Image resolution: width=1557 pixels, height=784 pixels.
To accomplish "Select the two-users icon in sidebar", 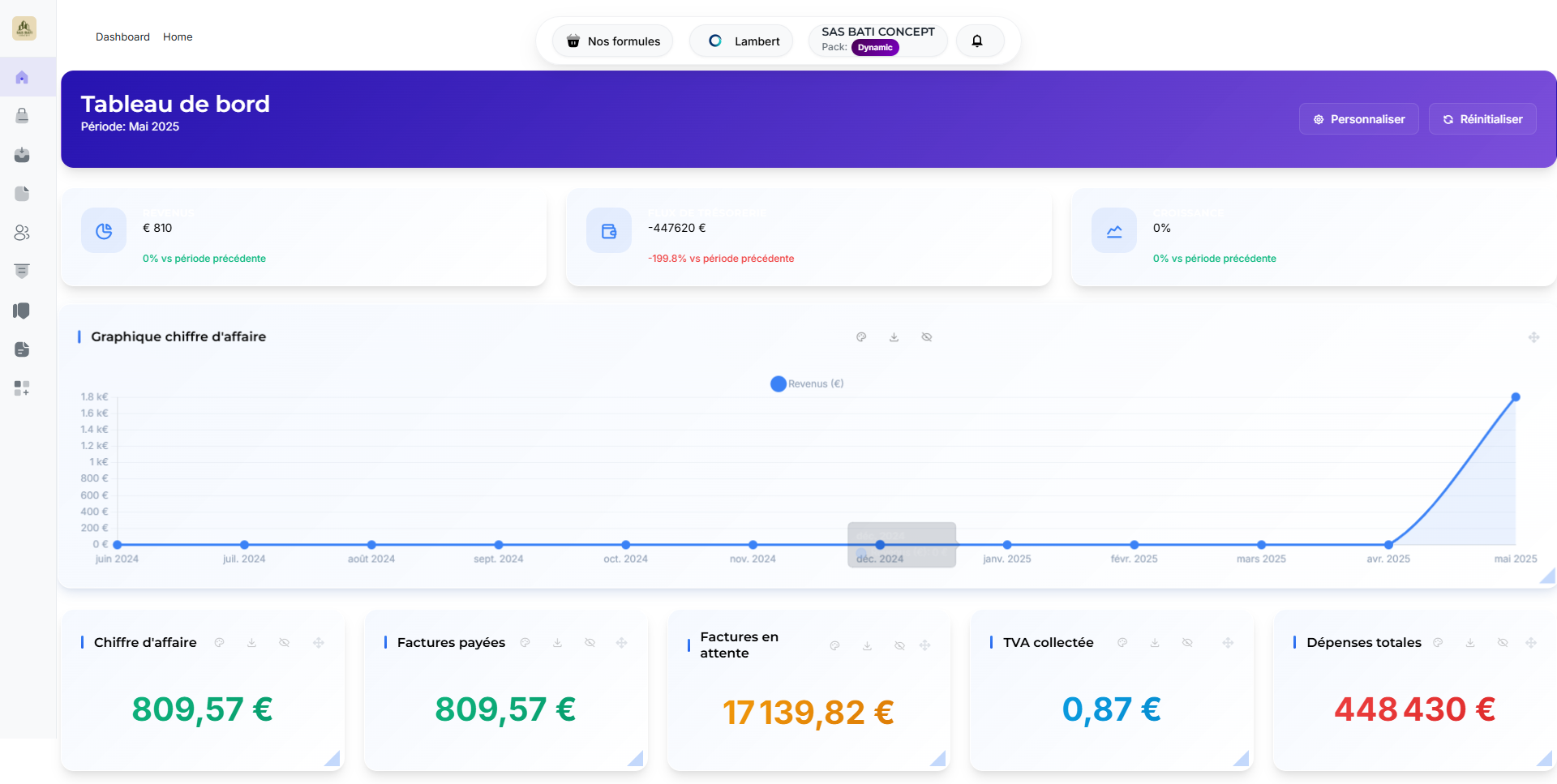I will point(22,233).
